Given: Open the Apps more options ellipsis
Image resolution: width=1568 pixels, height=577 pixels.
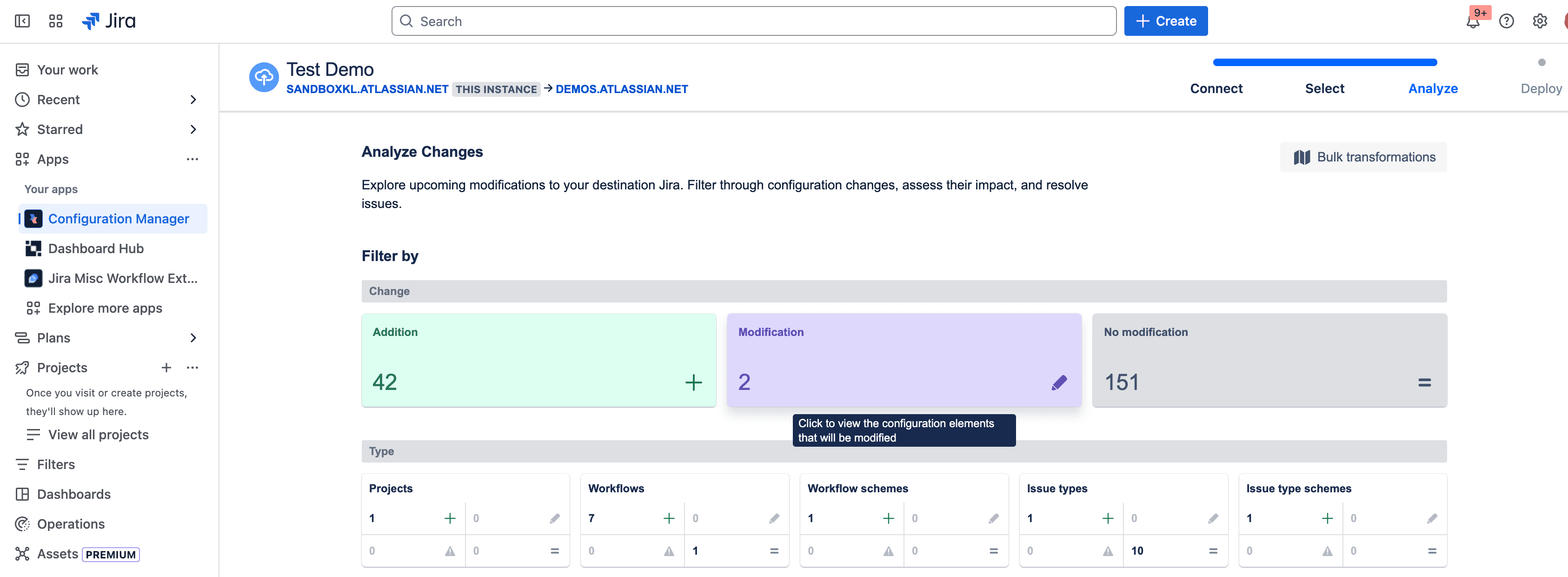Looking at the screenshot, I should 193,159.
